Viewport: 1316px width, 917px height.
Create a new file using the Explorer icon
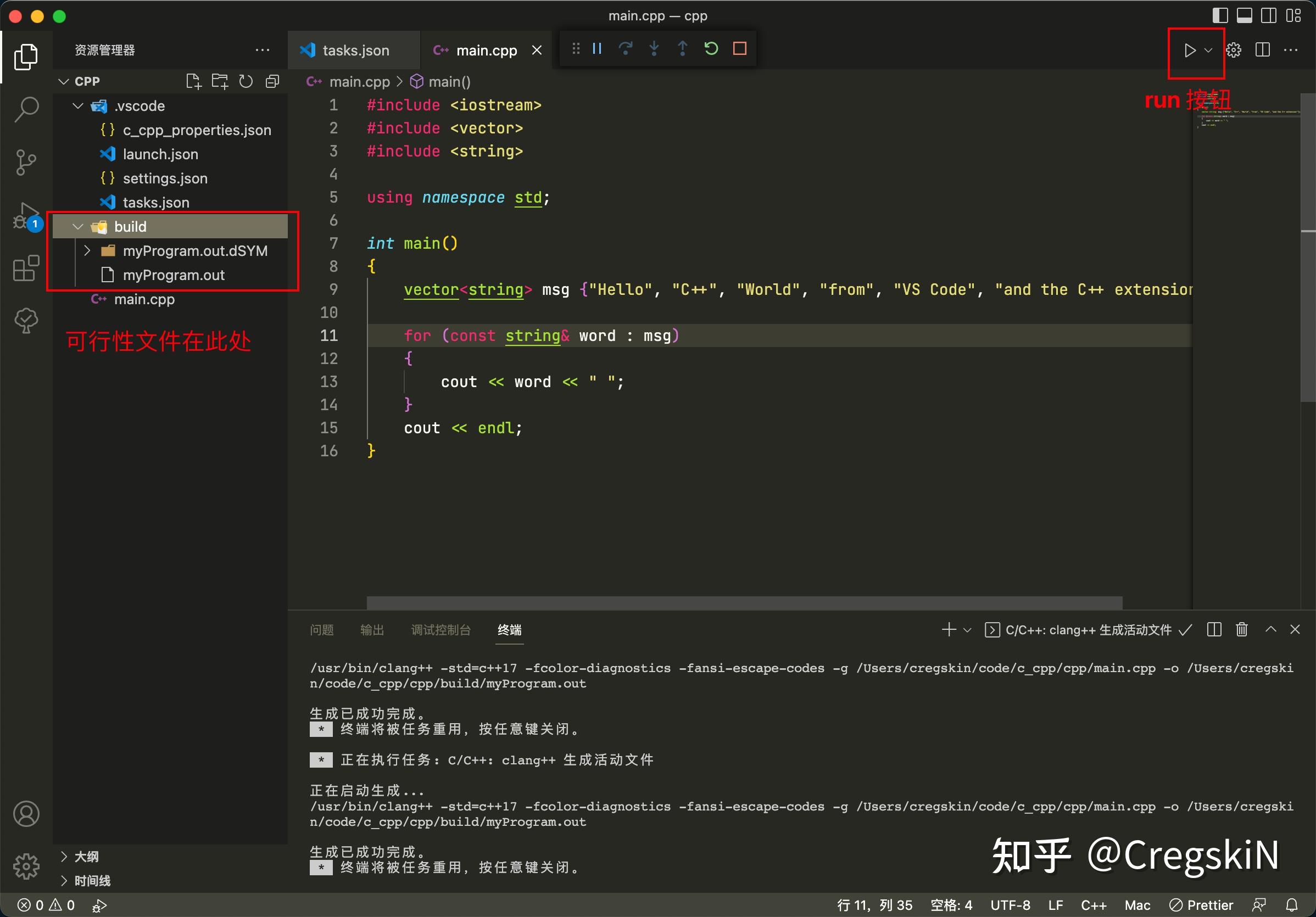194,81
